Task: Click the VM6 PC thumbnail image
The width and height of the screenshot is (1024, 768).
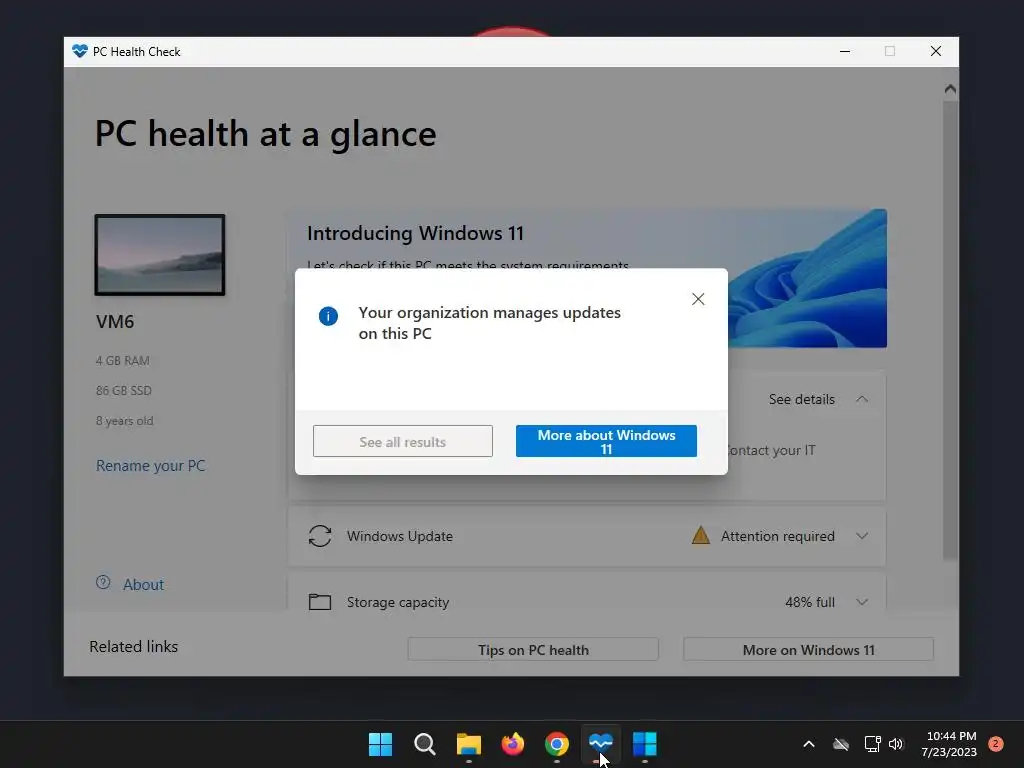Action: coord(160,255)
